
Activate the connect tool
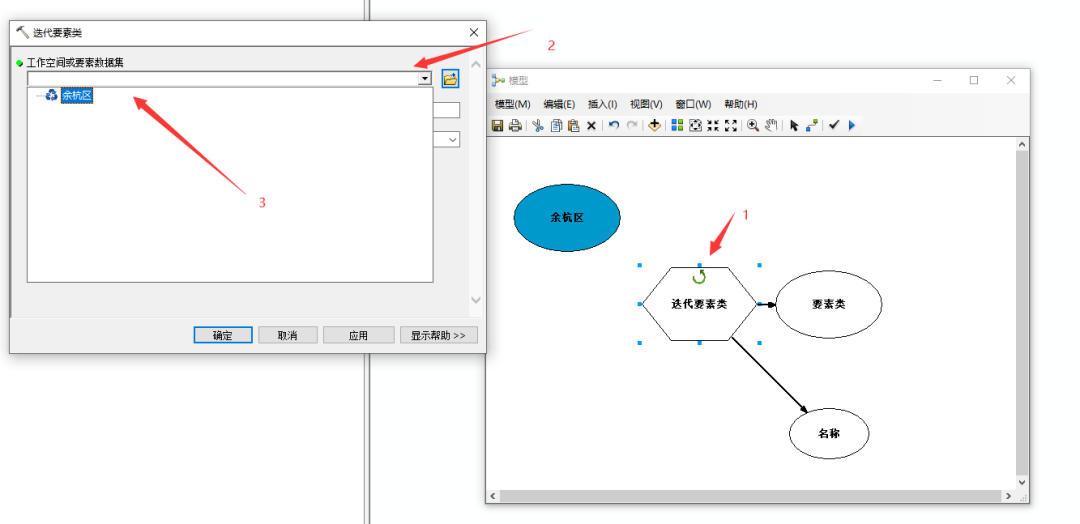coord(811,125)
